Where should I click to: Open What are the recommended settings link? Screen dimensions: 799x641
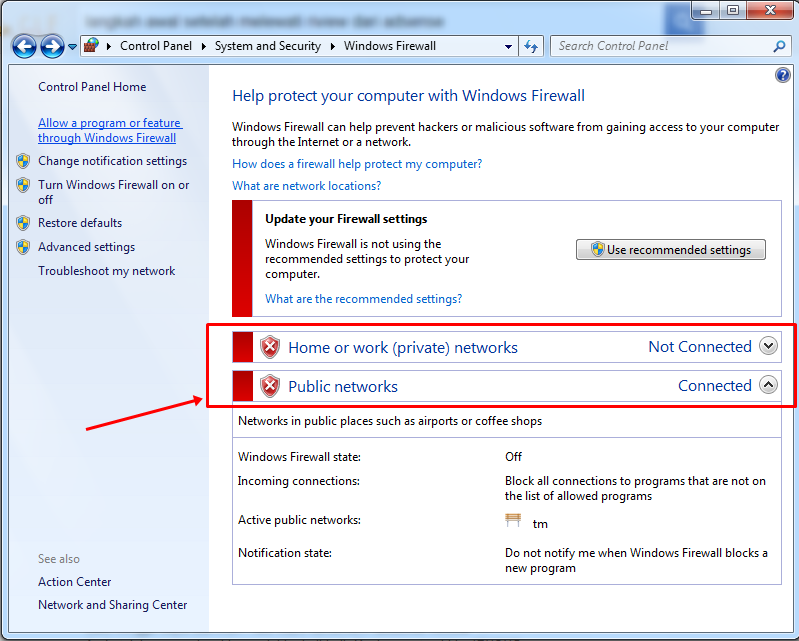point(363,299)
